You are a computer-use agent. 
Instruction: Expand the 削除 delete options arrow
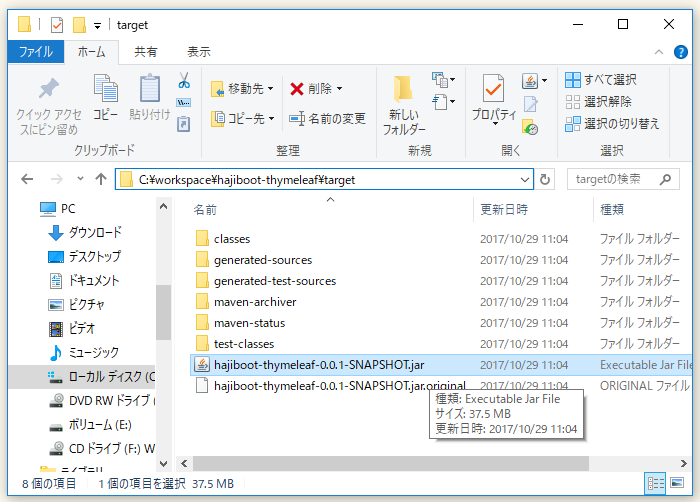[340, 89]
